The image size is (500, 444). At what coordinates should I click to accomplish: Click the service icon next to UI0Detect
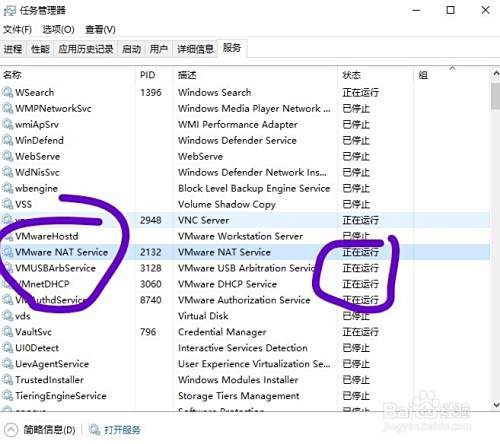tap(8, 348)
